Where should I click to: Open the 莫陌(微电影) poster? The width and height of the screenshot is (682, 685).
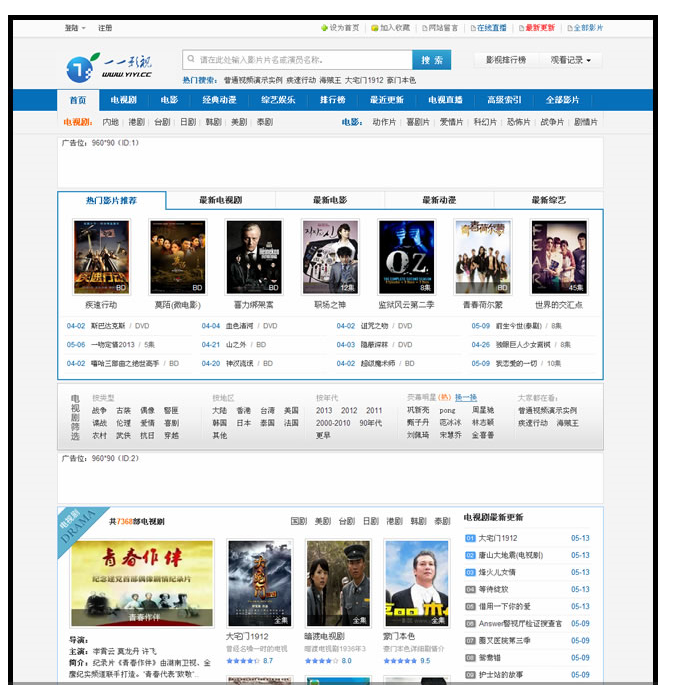pos(177,257)
